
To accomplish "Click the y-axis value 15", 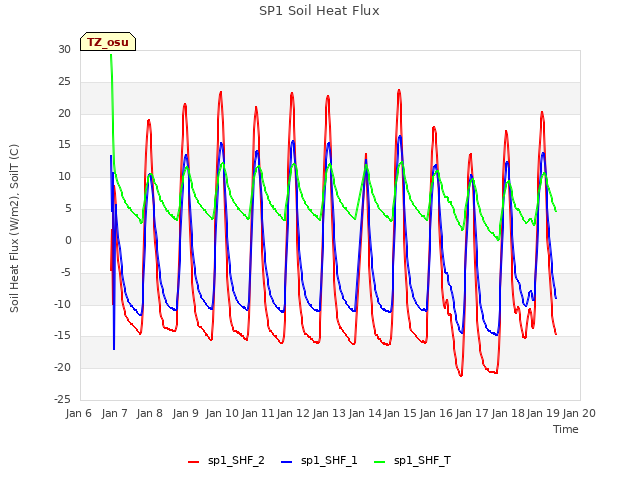I will click(x=64, y=145).
